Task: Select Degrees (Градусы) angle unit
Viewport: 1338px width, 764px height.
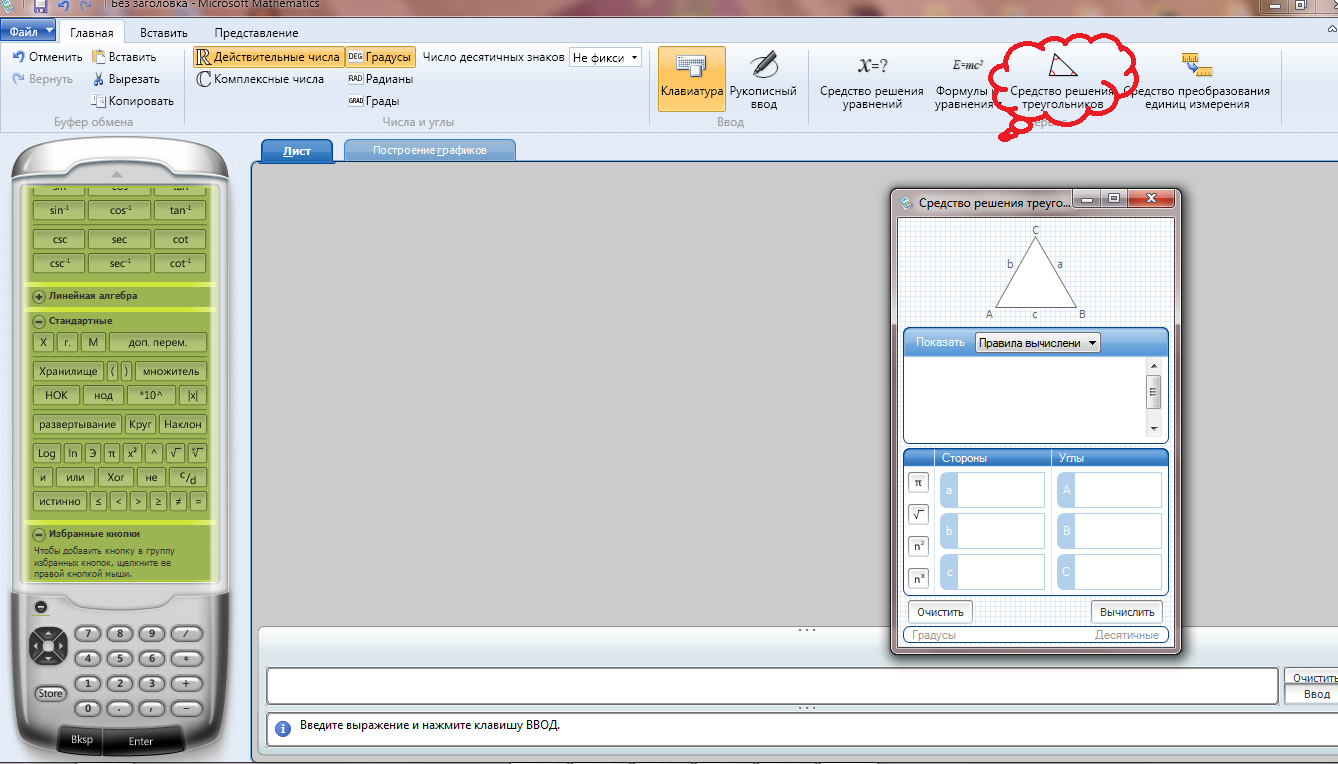Action: point(380,57)
